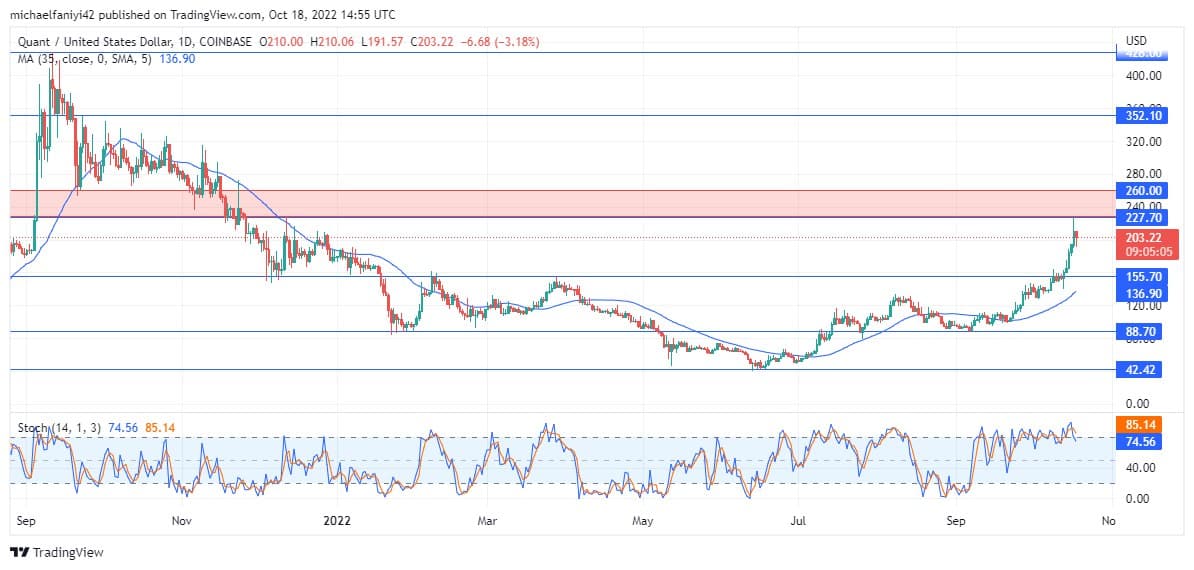Screen dimensions: 1194x570
Task: Click the May label on the time axis
Action: 643,521
